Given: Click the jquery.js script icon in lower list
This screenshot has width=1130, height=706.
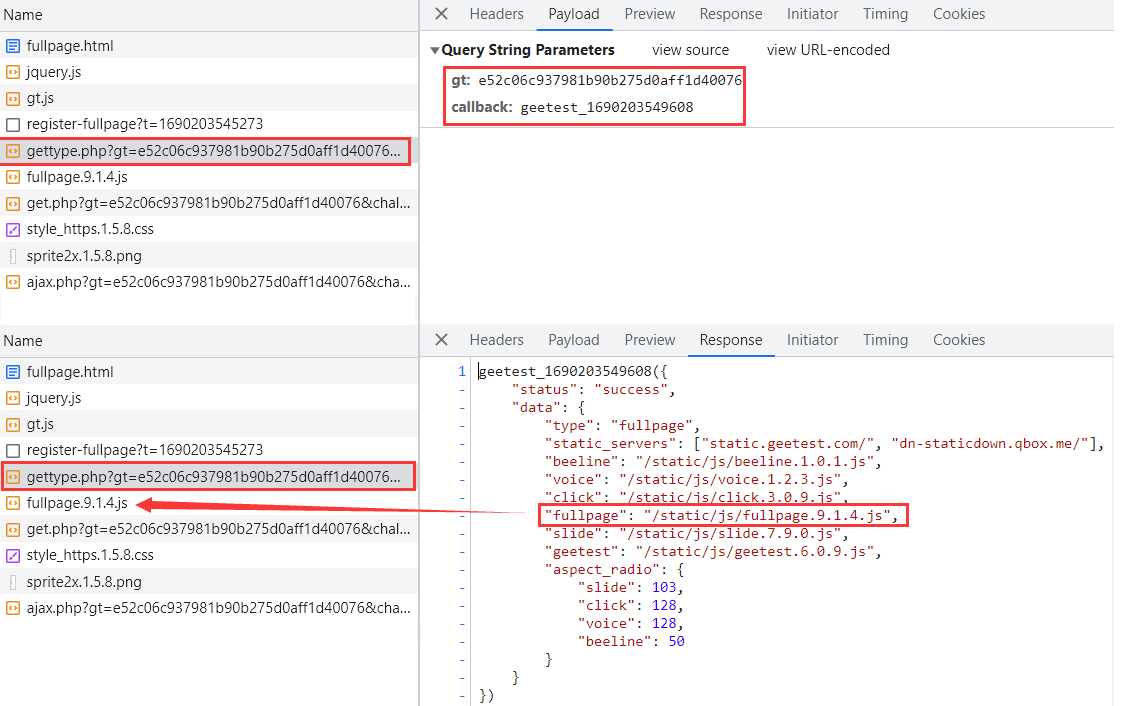Looking at the screenshot, I should point(13,398).
